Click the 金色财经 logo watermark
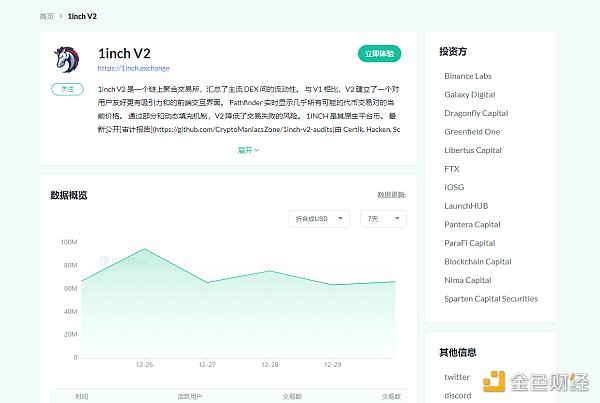Viewport: 600px width, 403px height. pyautogui.click(x=535, y=381)
